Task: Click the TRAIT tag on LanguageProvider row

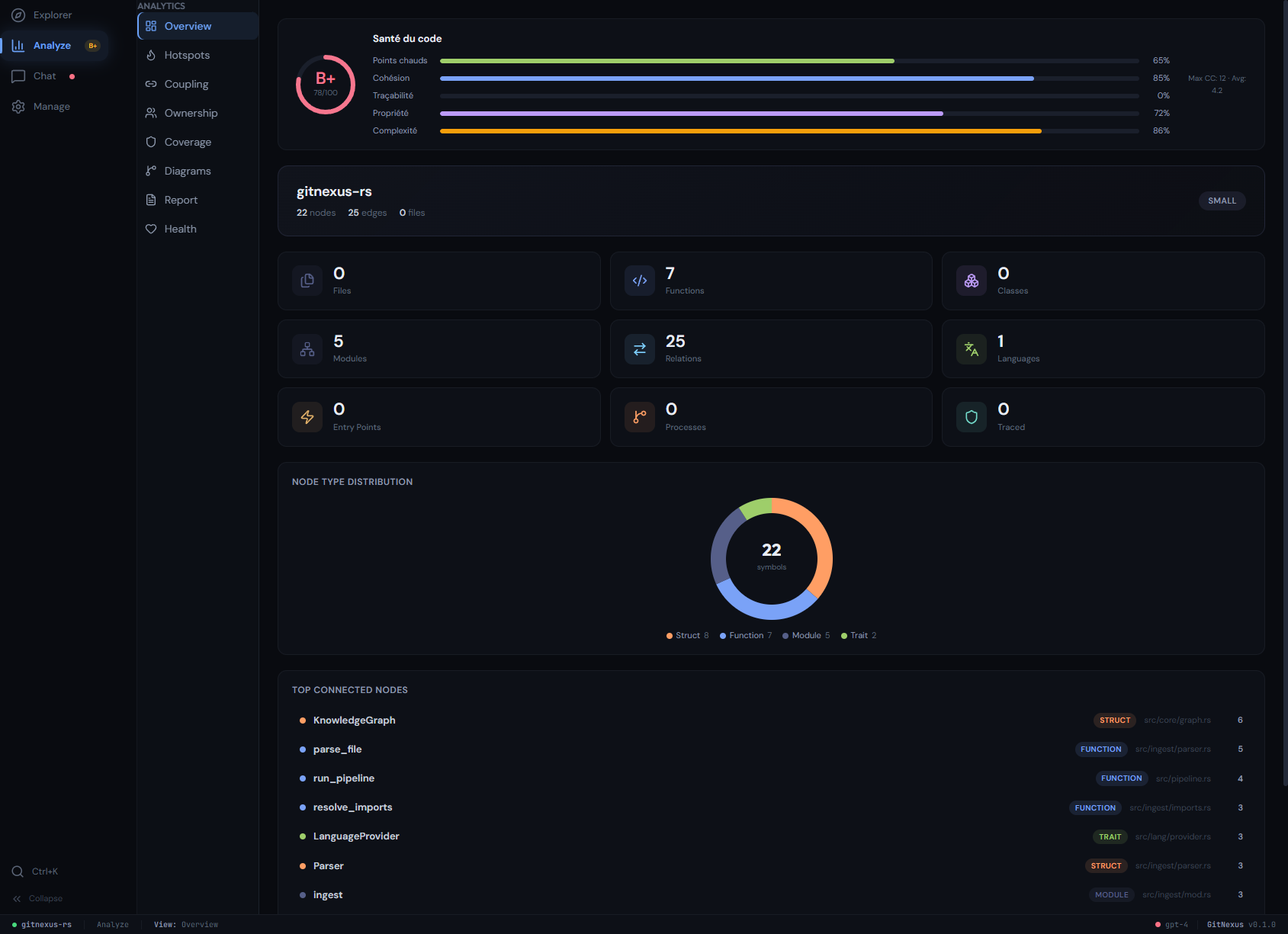Action: tap(1110, 836)
